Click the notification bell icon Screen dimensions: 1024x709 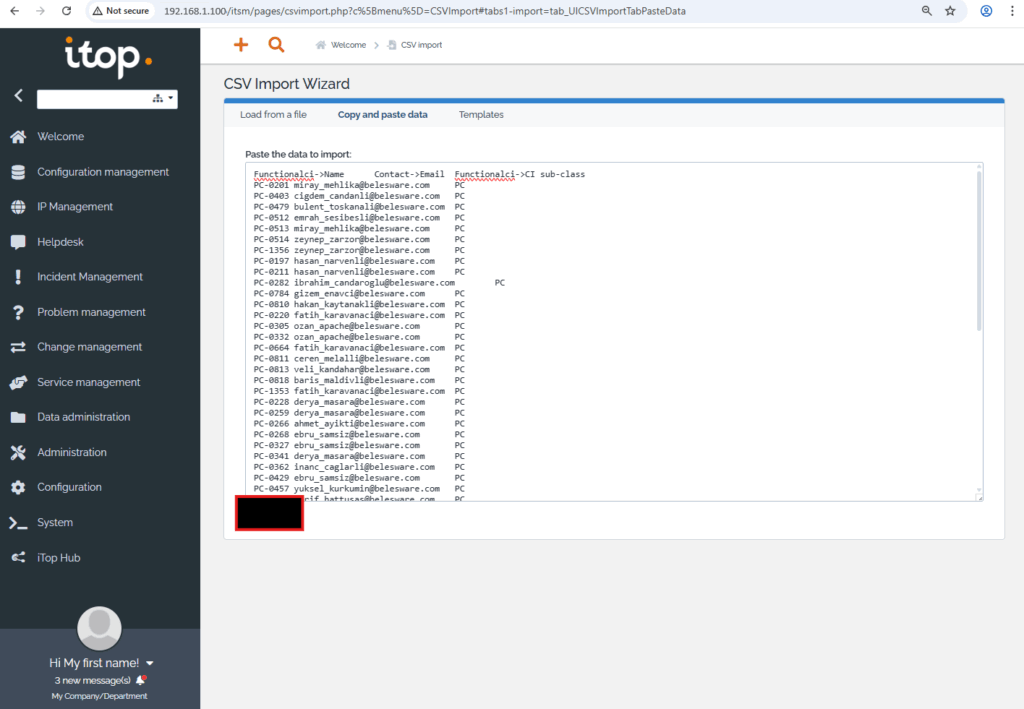coord(141,680)
